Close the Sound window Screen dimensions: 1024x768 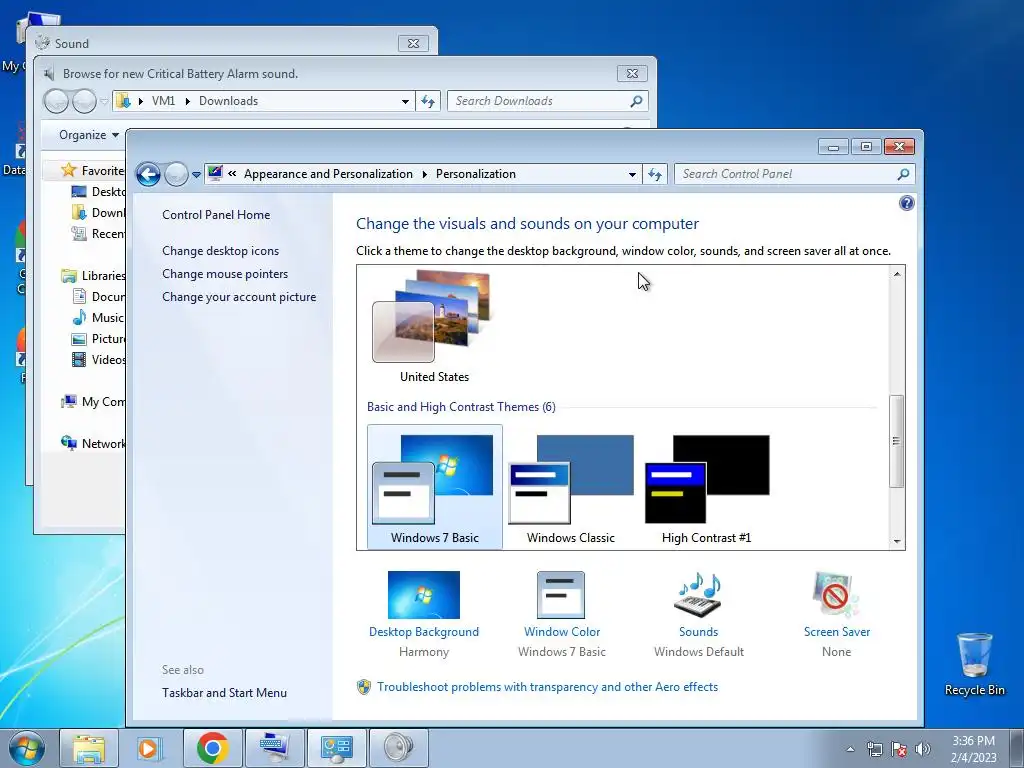(413, 44)
